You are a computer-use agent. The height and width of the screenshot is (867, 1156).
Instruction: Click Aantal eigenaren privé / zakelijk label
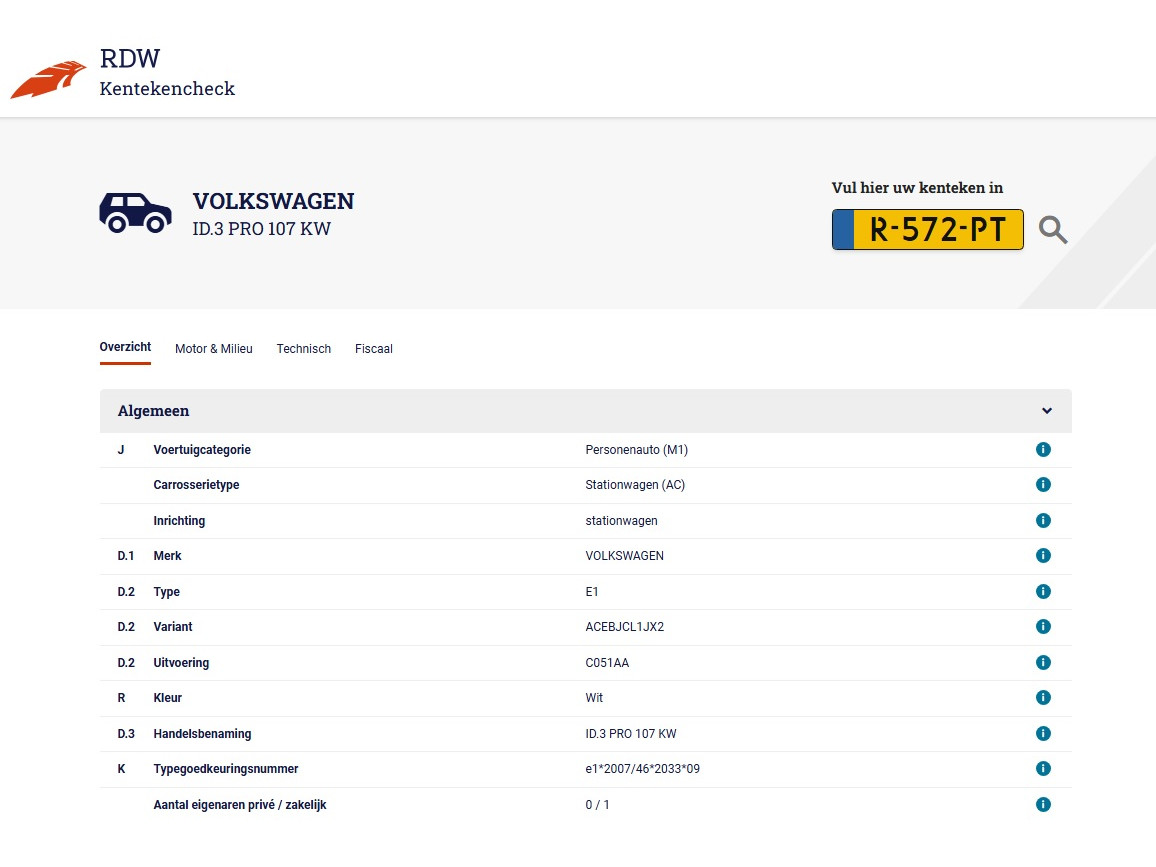[240, 805]
